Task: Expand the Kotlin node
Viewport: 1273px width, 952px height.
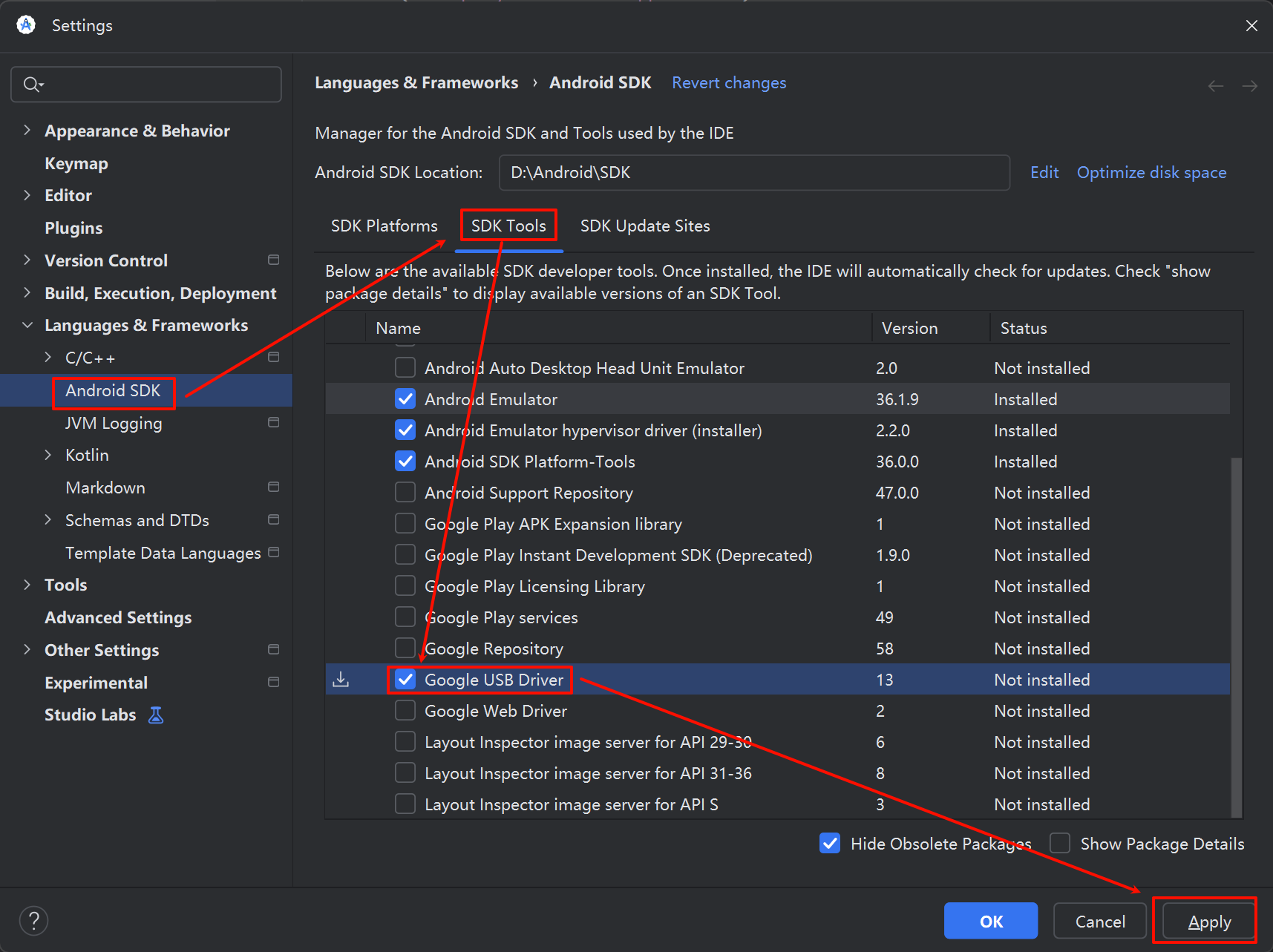Action: coord(48,455)
